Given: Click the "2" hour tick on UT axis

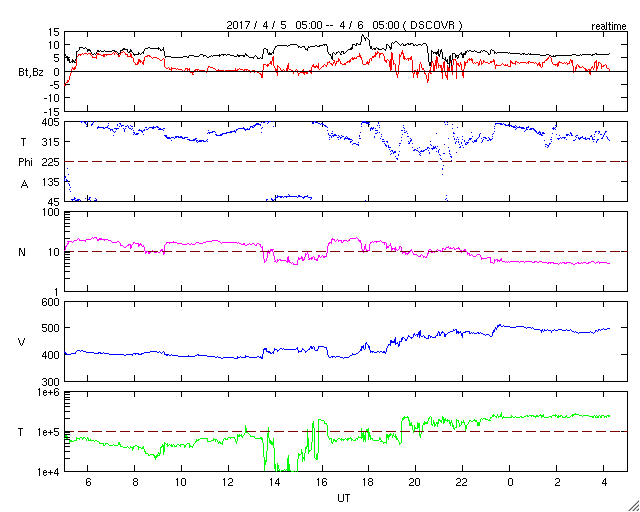Looking at the screenshot, I should pyautogui.click(x=557, y=482).
